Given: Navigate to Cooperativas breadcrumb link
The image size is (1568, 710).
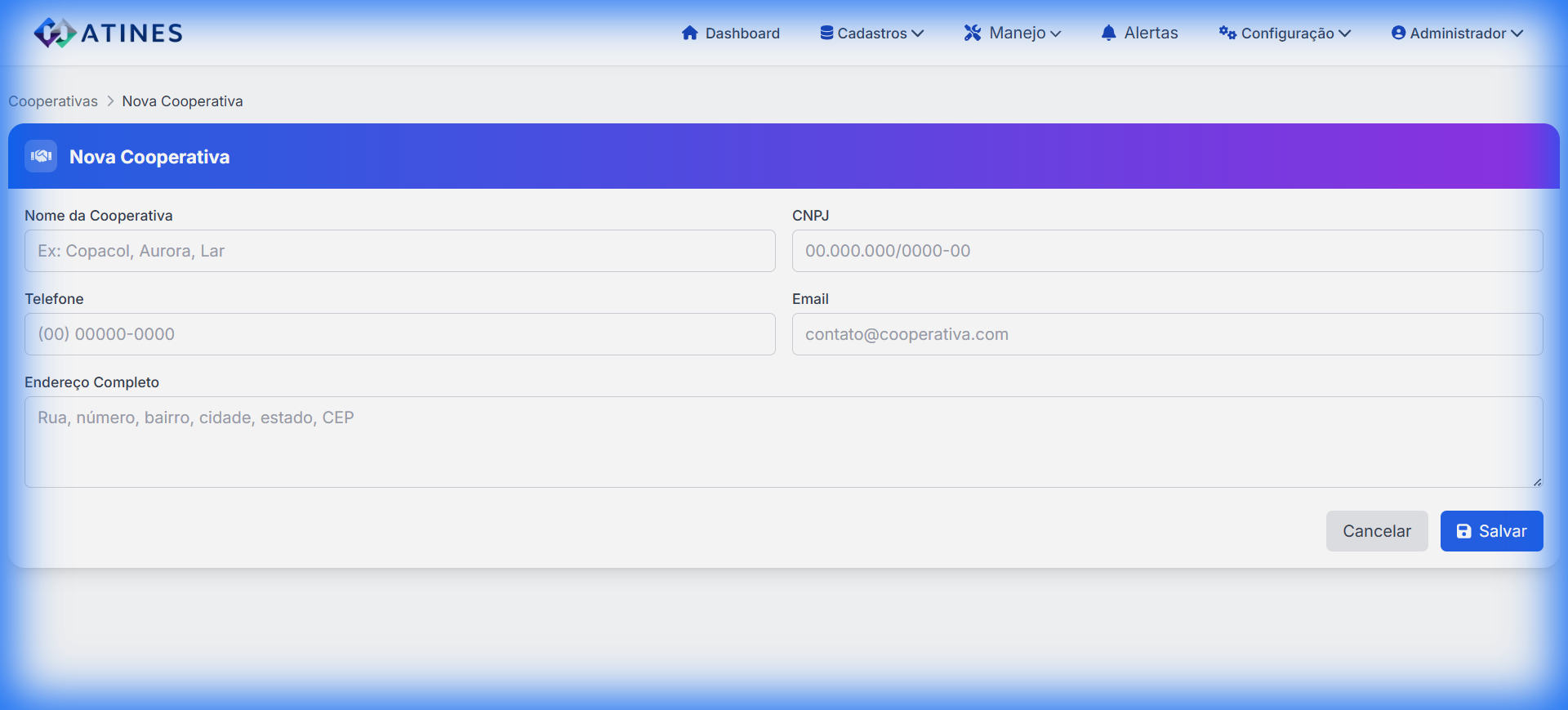Looking at the screenshot, I should click(53, 101).
